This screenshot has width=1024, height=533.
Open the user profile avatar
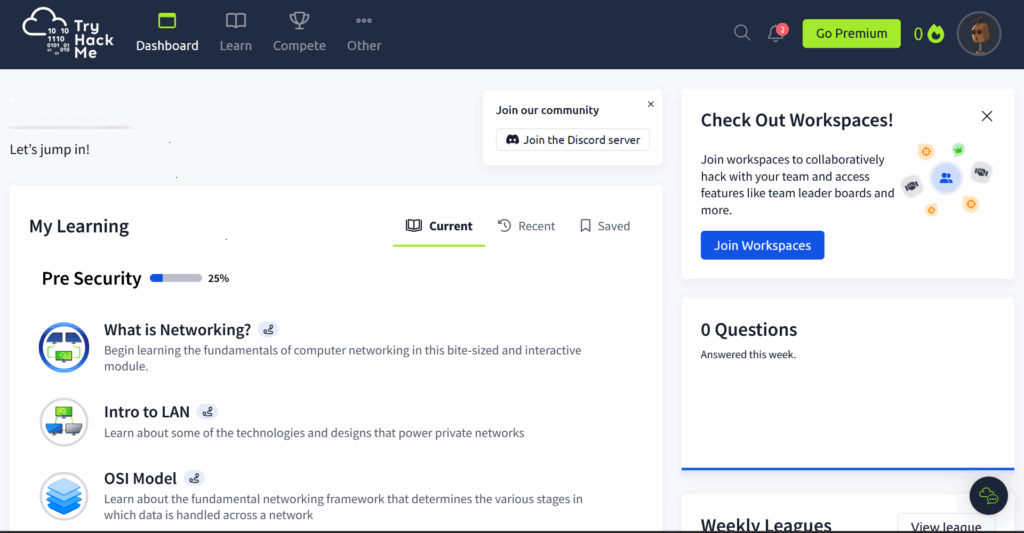tap(978, 34)
